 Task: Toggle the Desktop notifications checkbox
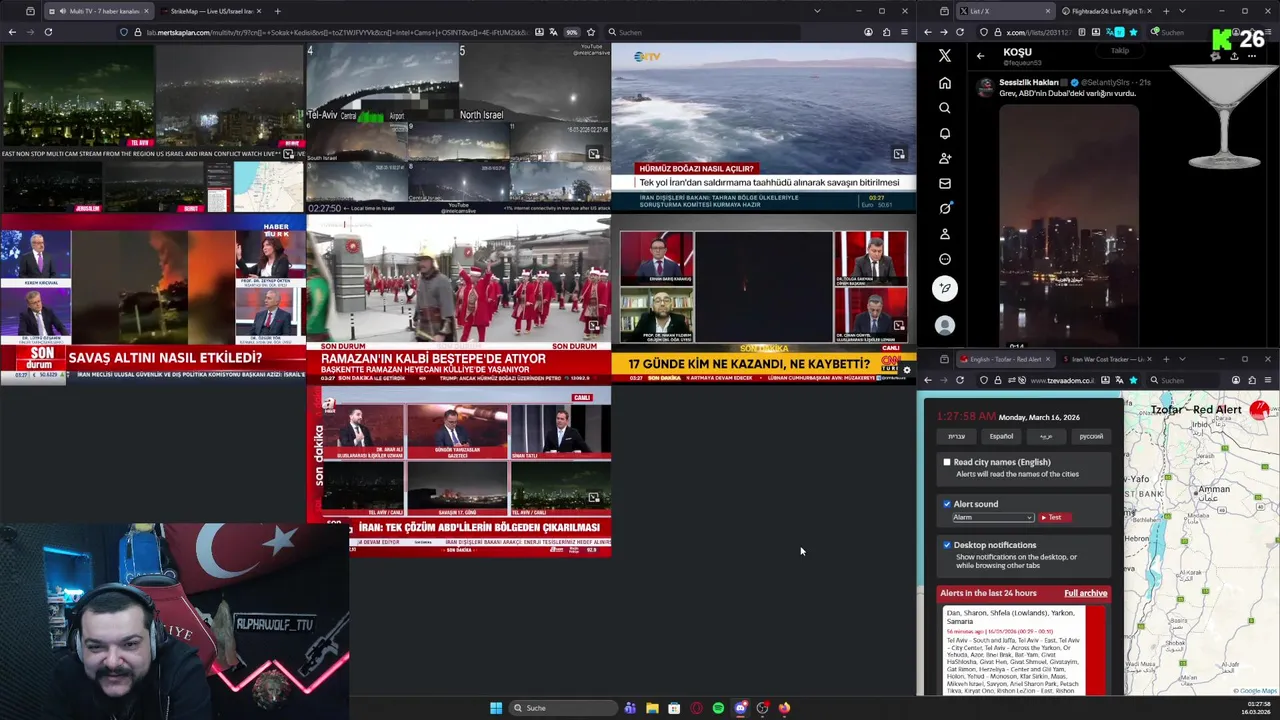947,545
